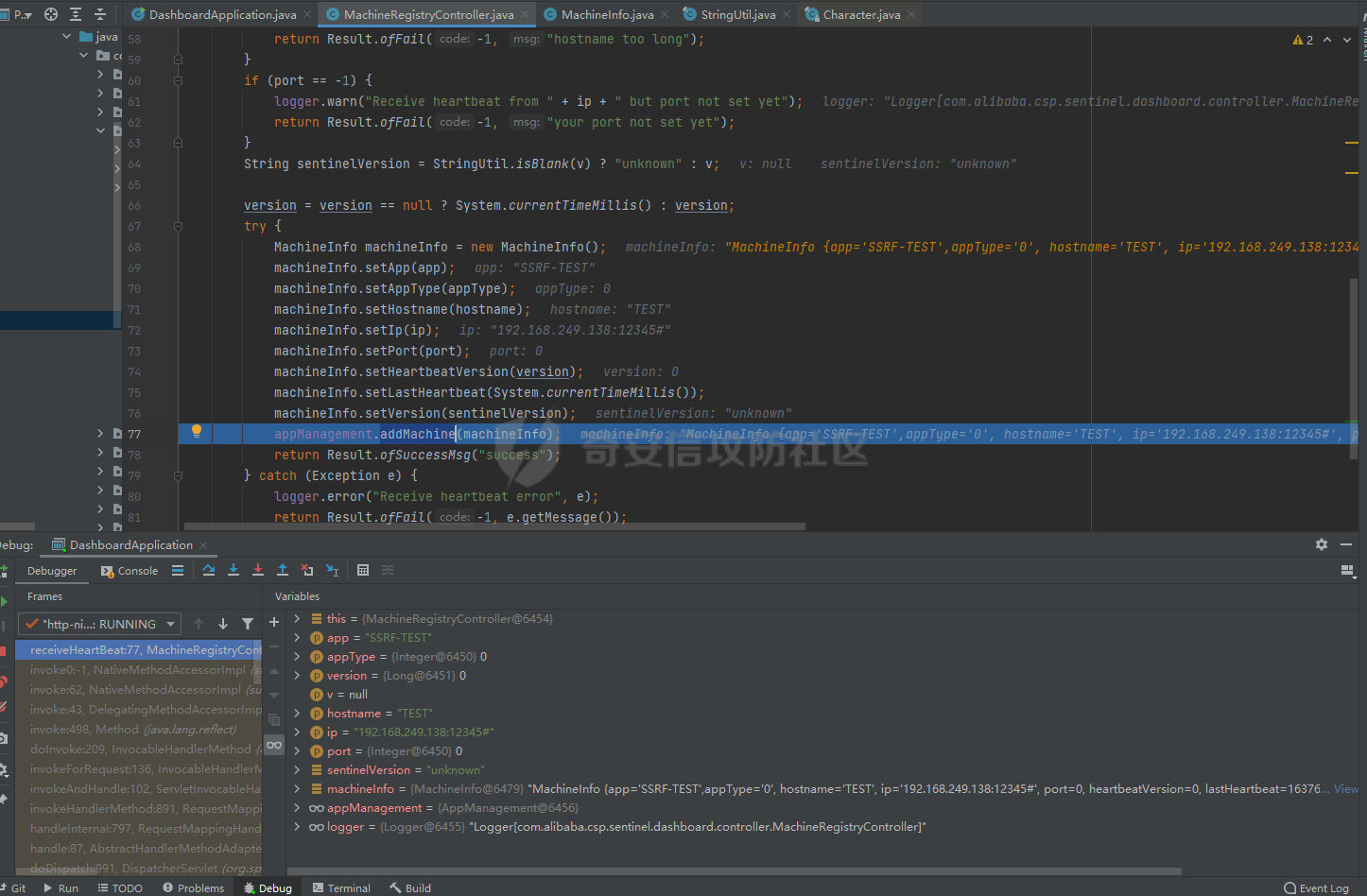Viewport: 1367px width, 896px height.
Task: Click the threads layout icon beside Console
Action: tap(178, 570)
